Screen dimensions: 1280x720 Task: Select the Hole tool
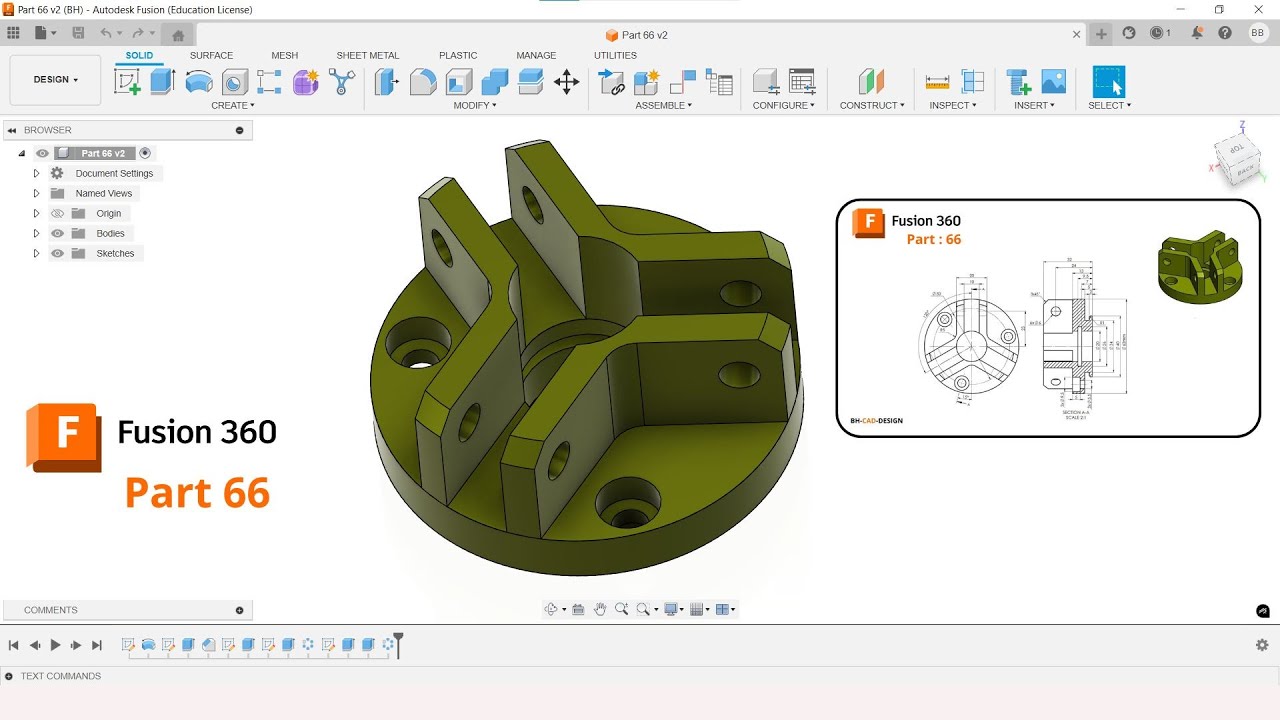(x=235, y=82)
